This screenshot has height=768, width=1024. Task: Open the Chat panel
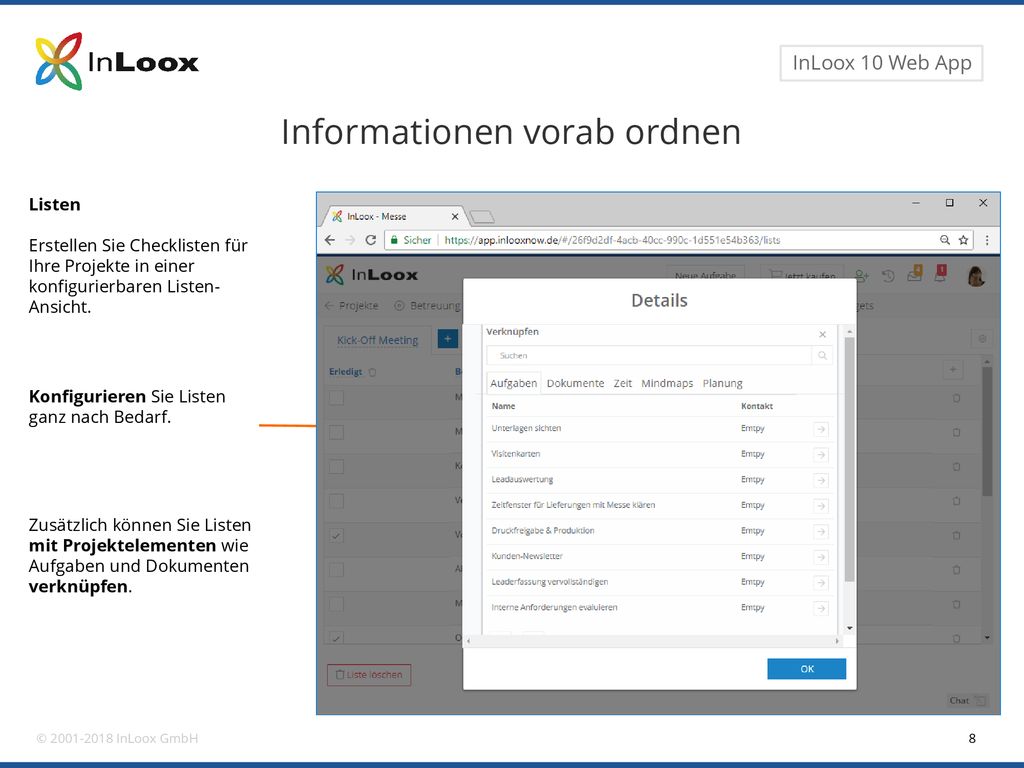[x=967, y=701]
